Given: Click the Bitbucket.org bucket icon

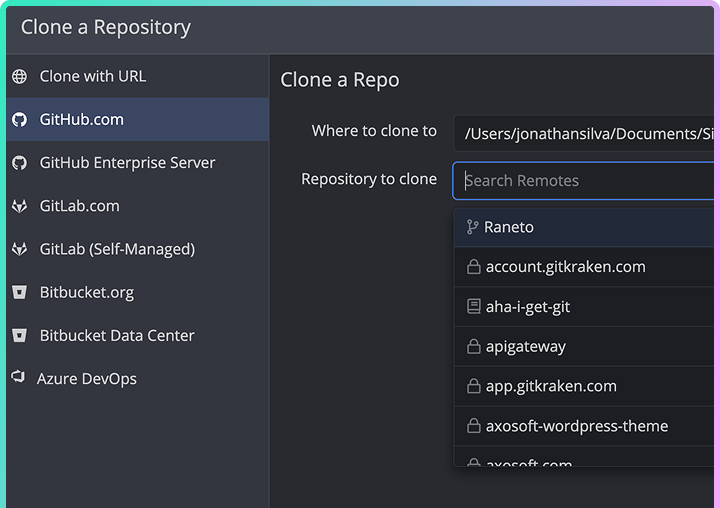Looking at the screenshot, I should (19, 292).
